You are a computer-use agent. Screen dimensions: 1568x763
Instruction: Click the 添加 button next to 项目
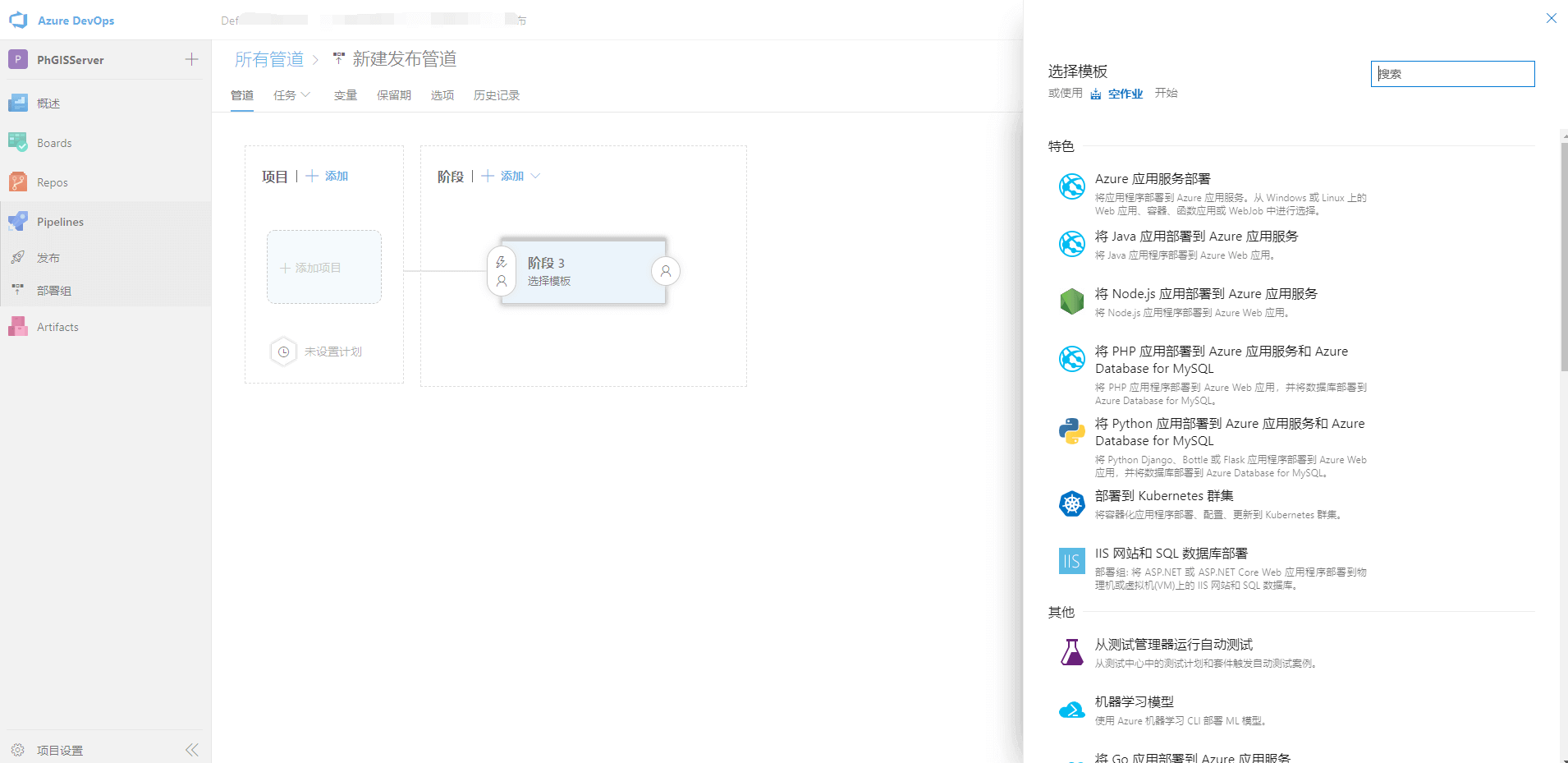coord(328,176)
